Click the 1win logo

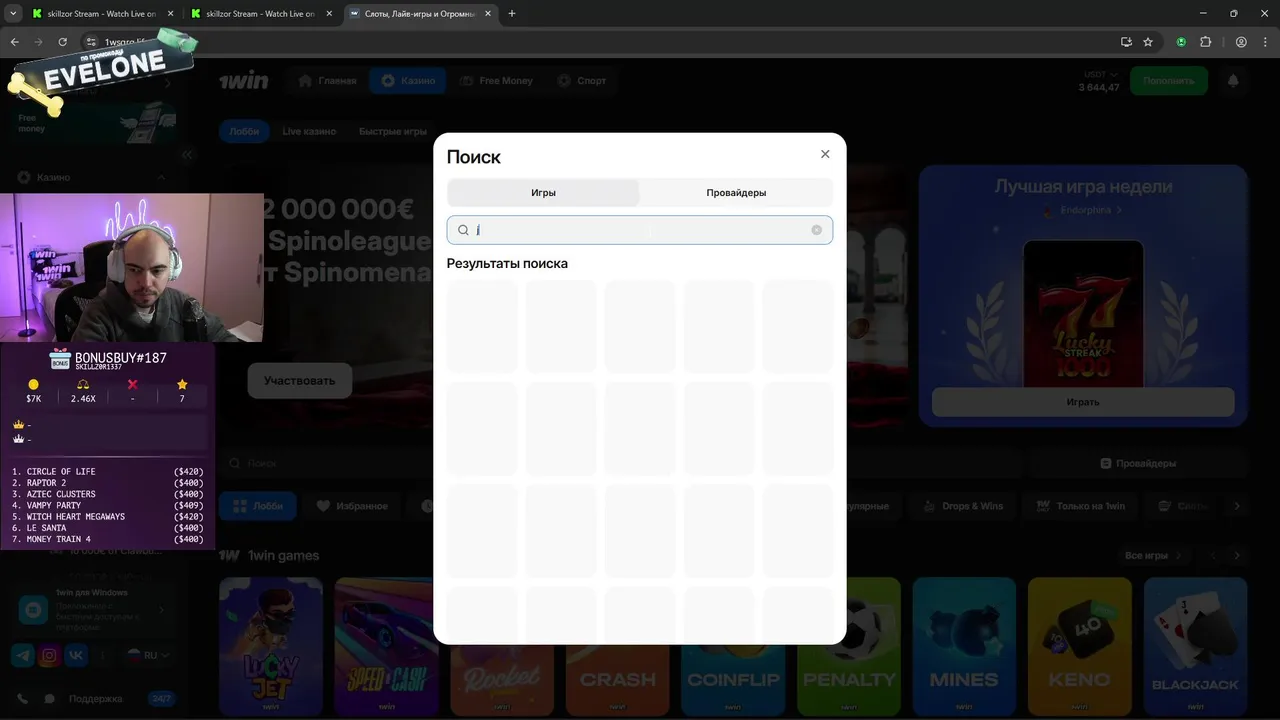244,81
